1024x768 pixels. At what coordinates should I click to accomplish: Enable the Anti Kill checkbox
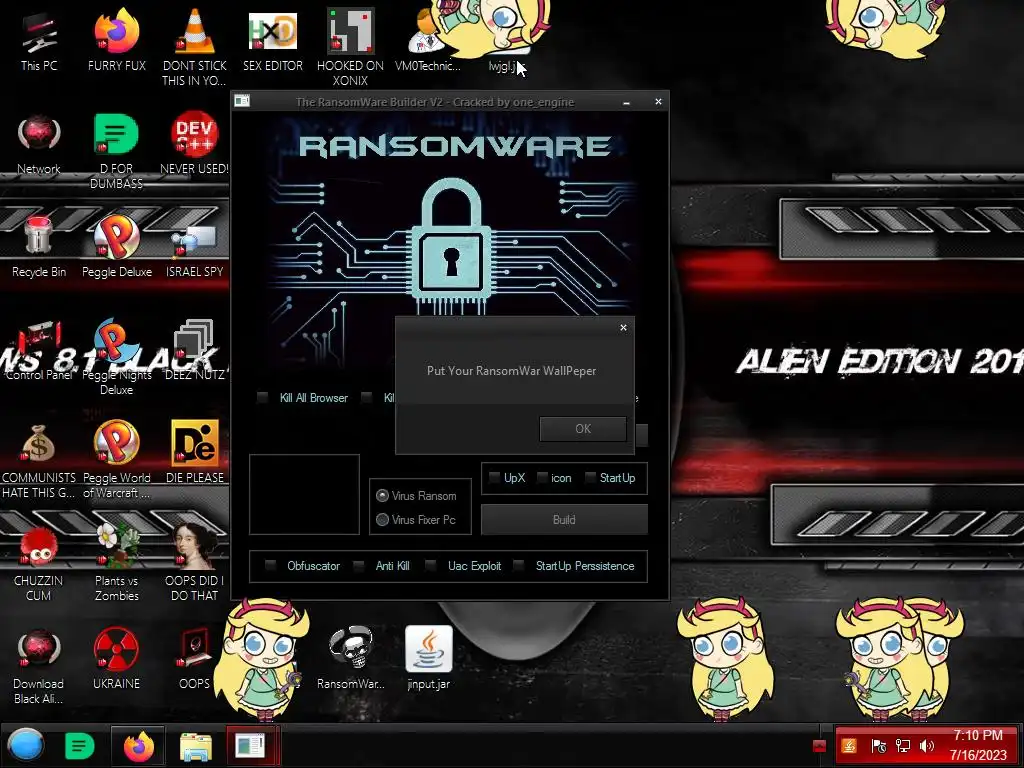pos(359,566)
